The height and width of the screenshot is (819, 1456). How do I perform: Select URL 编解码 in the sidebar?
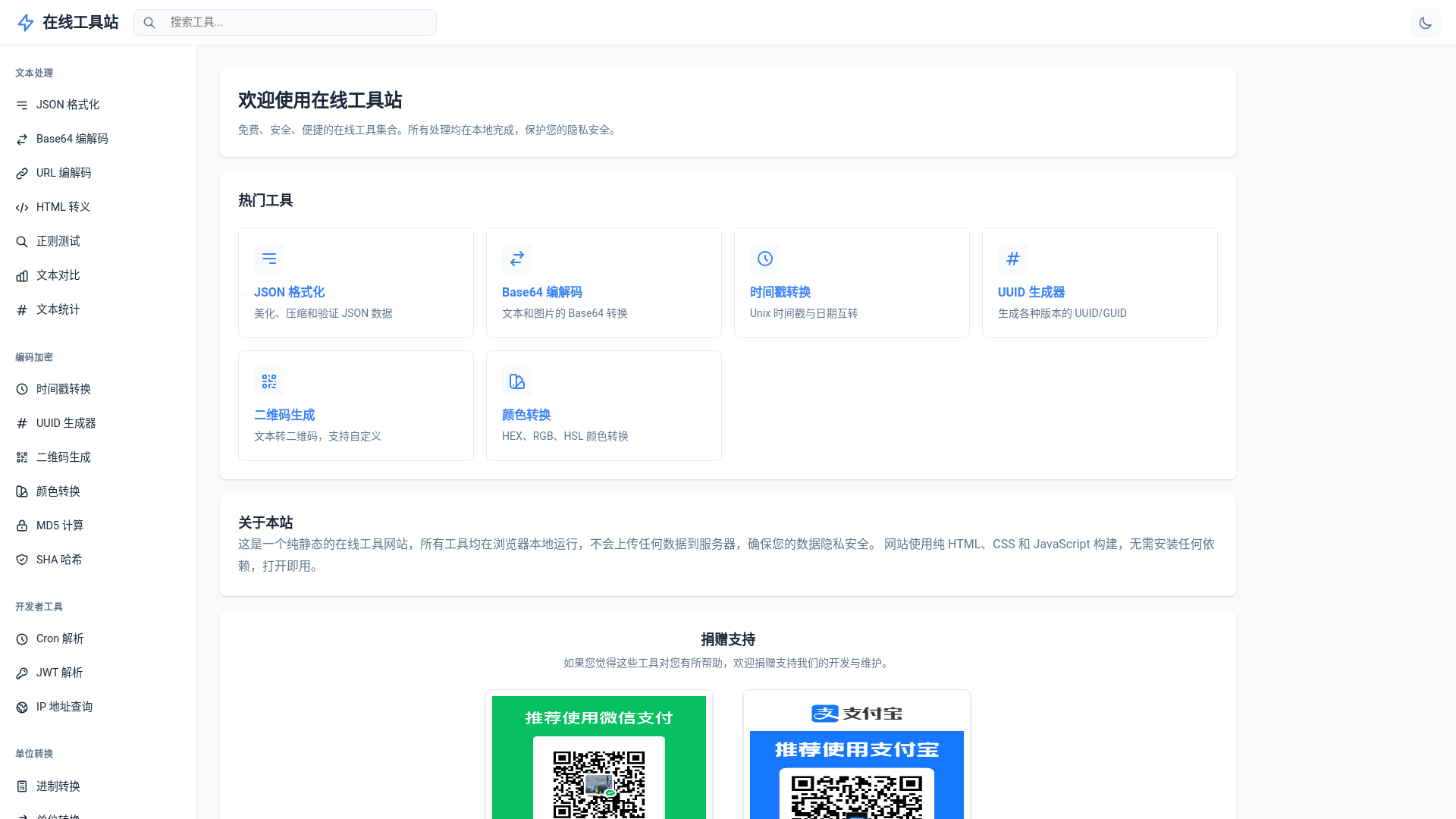pyautogui.click(x=99, y=173)
